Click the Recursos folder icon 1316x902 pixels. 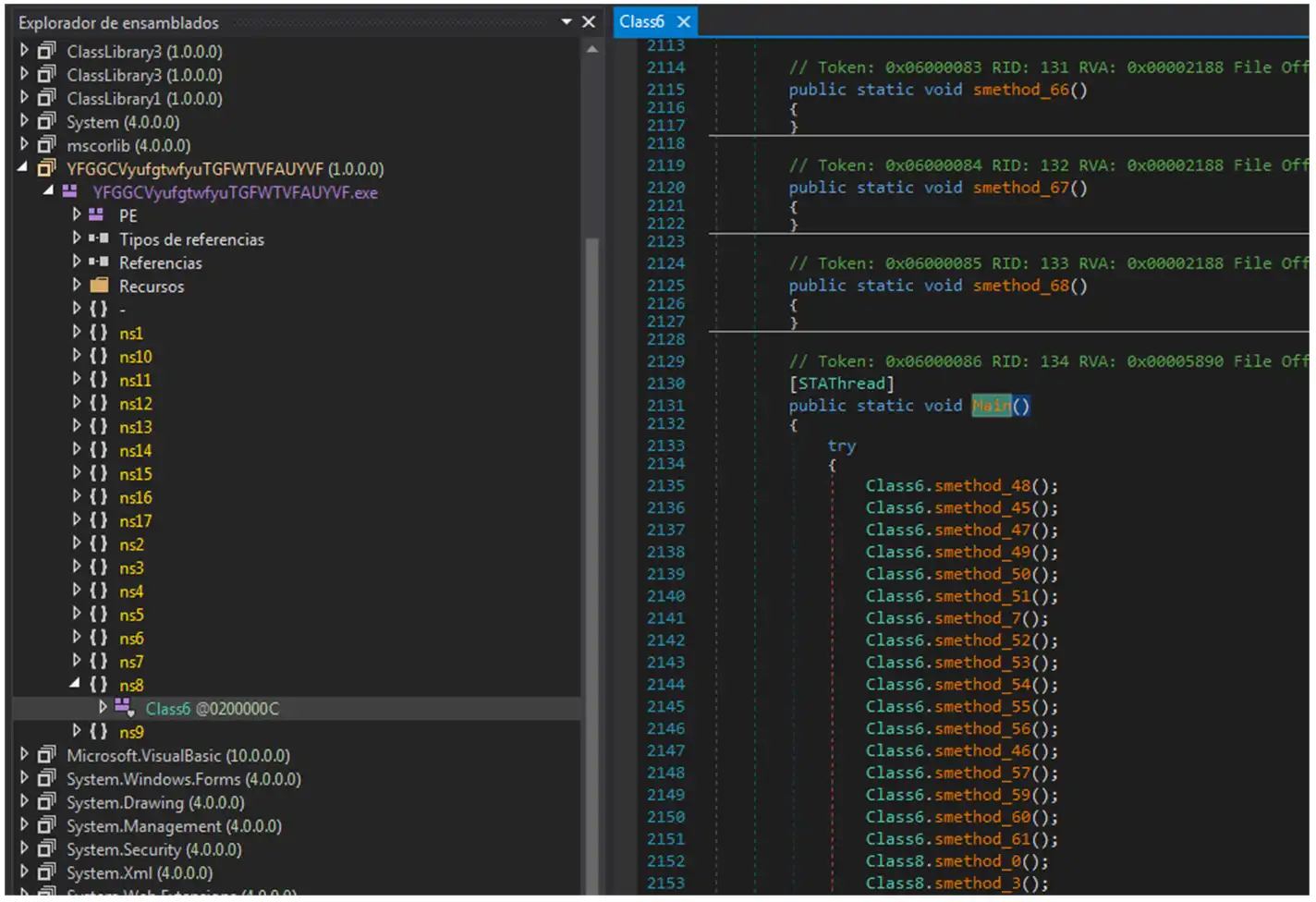coord(99,286)
